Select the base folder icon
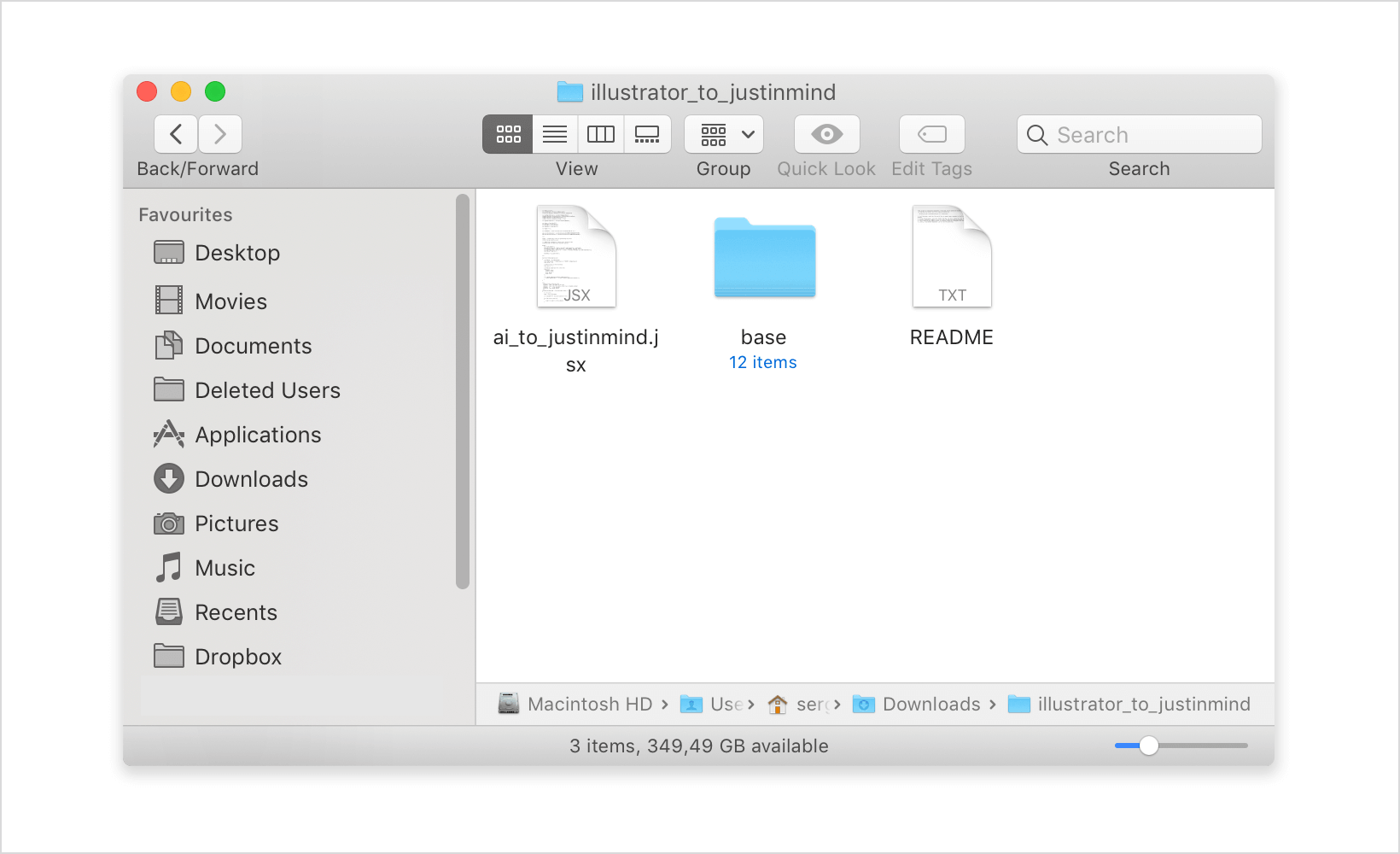Viewport: 1400px width, 854px height. pos(764,258)
